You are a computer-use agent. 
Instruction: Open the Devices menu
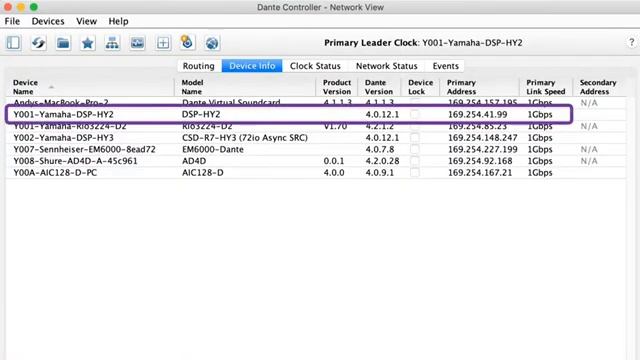[48, 21]
